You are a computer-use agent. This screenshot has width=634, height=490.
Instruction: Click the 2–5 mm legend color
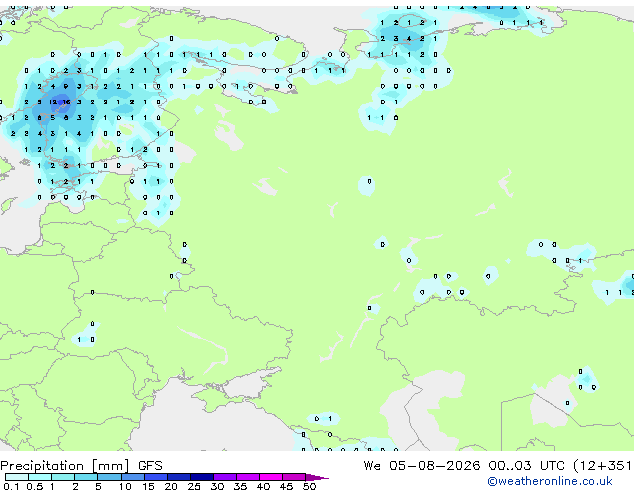86,477
